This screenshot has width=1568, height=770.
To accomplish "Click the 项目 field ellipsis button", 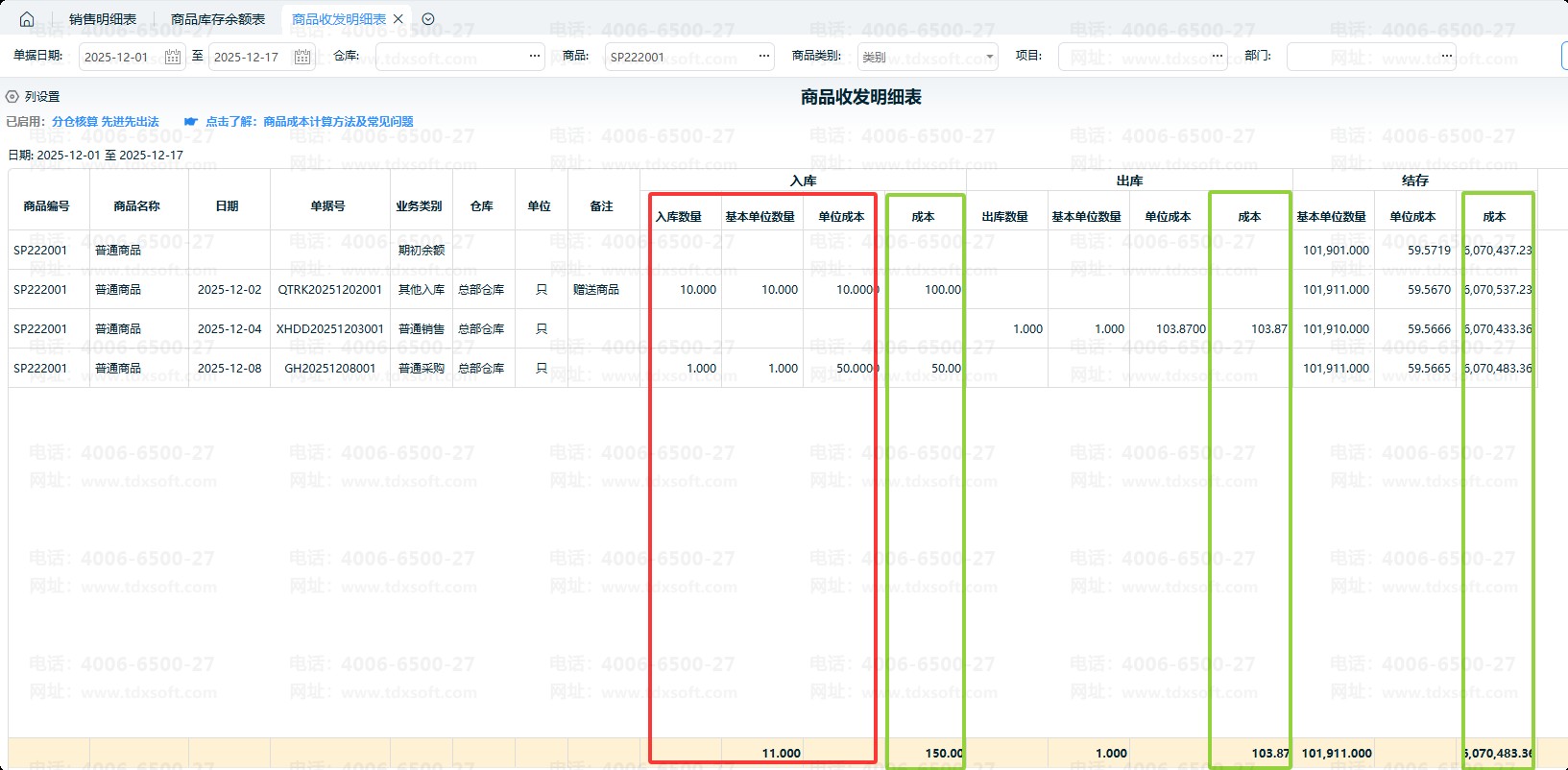I will (1218, 57).
